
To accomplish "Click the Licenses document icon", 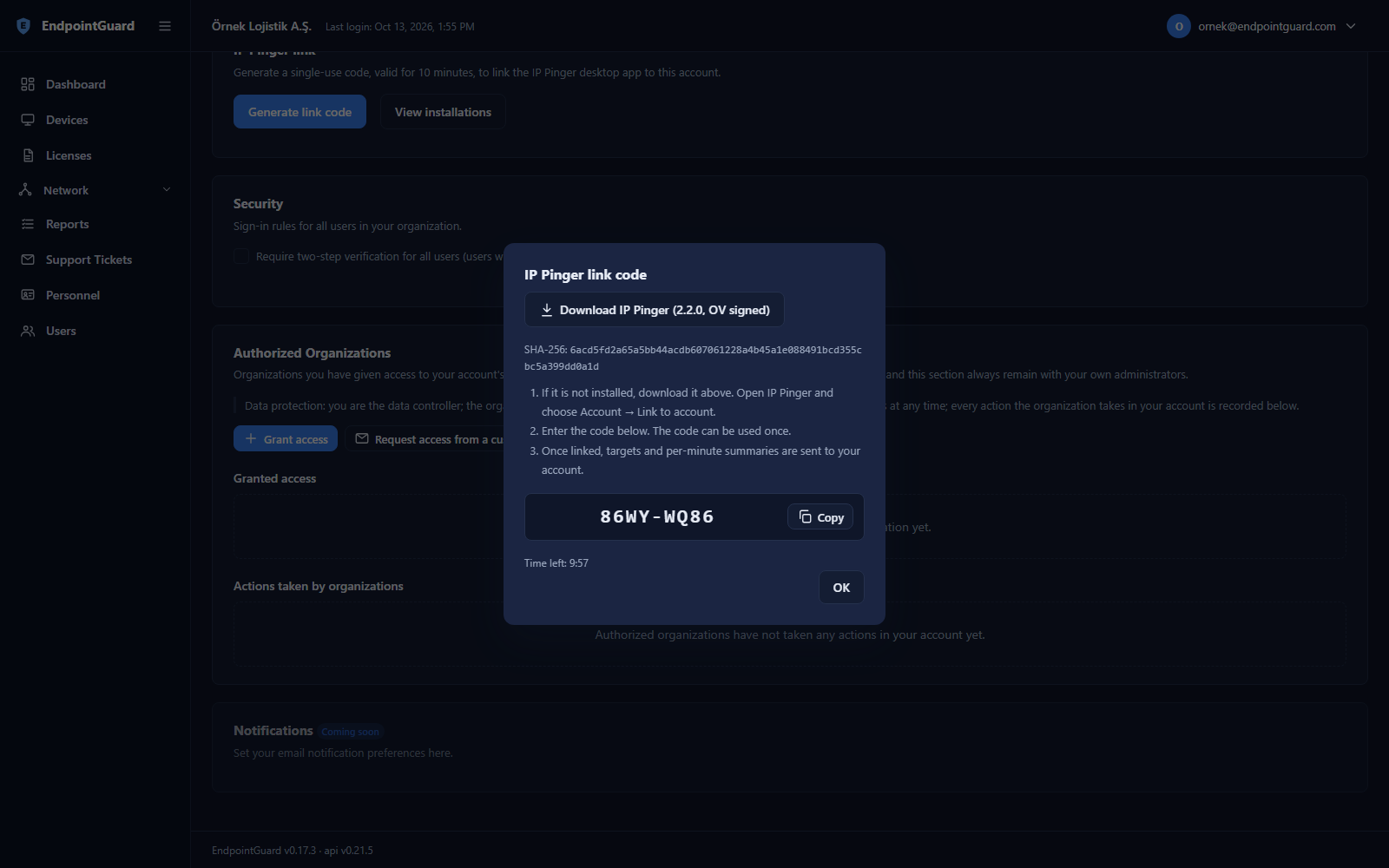I will point(28,155).
